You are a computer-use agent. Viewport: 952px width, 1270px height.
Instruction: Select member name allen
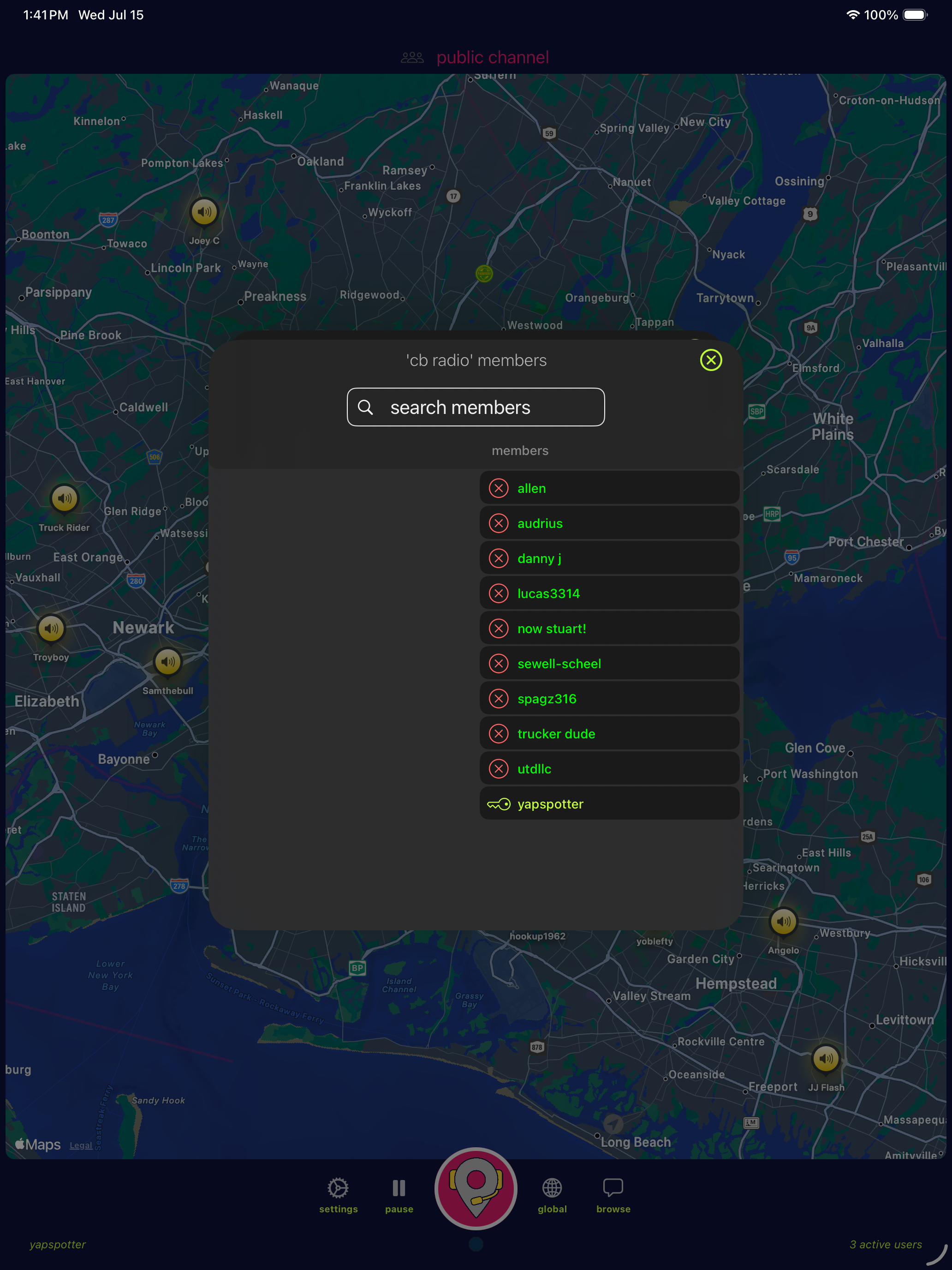[531, 488]
